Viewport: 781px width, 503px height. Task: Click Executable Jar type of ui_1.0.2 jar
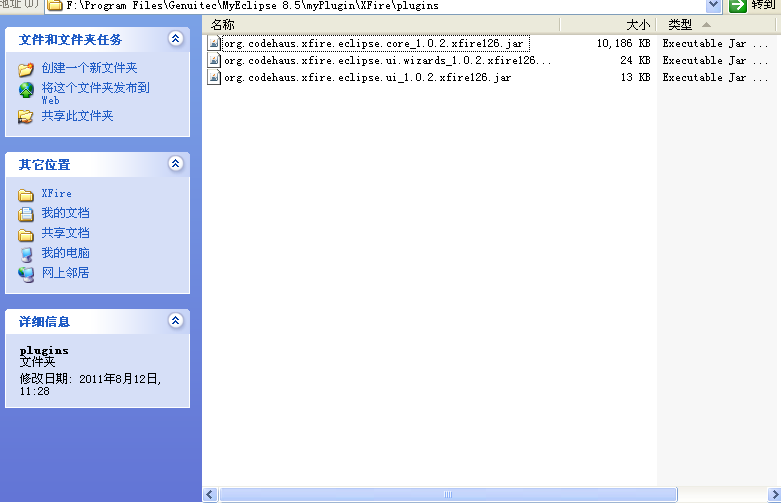coord(715,77)
